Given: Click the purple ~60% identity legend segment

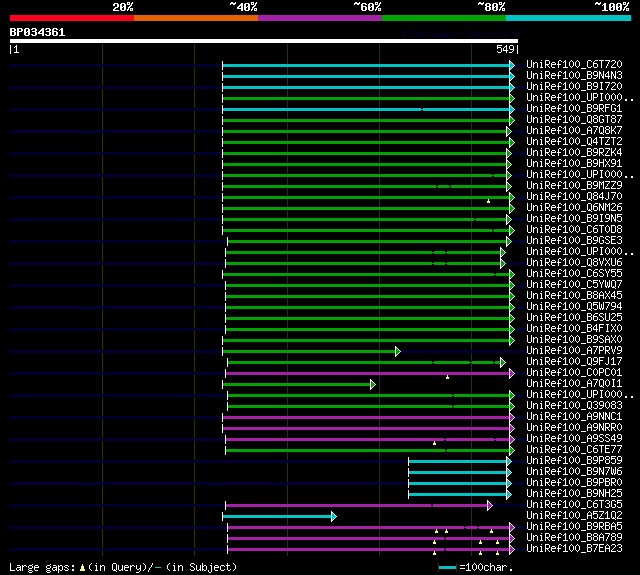Looking at the screenshot, I should tap(320, 18).
